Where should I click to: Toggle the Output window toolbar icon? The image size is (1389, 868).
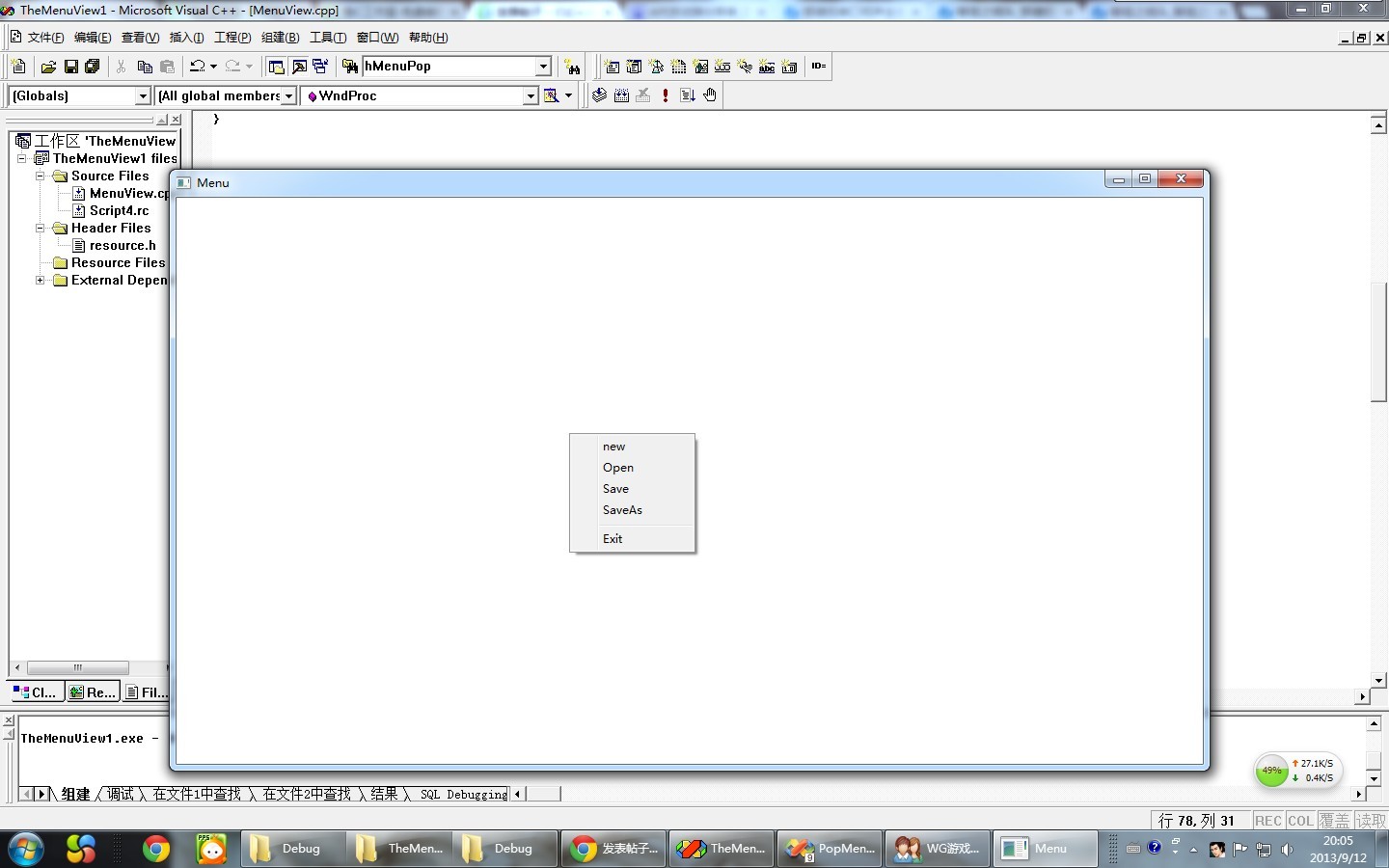299,67
